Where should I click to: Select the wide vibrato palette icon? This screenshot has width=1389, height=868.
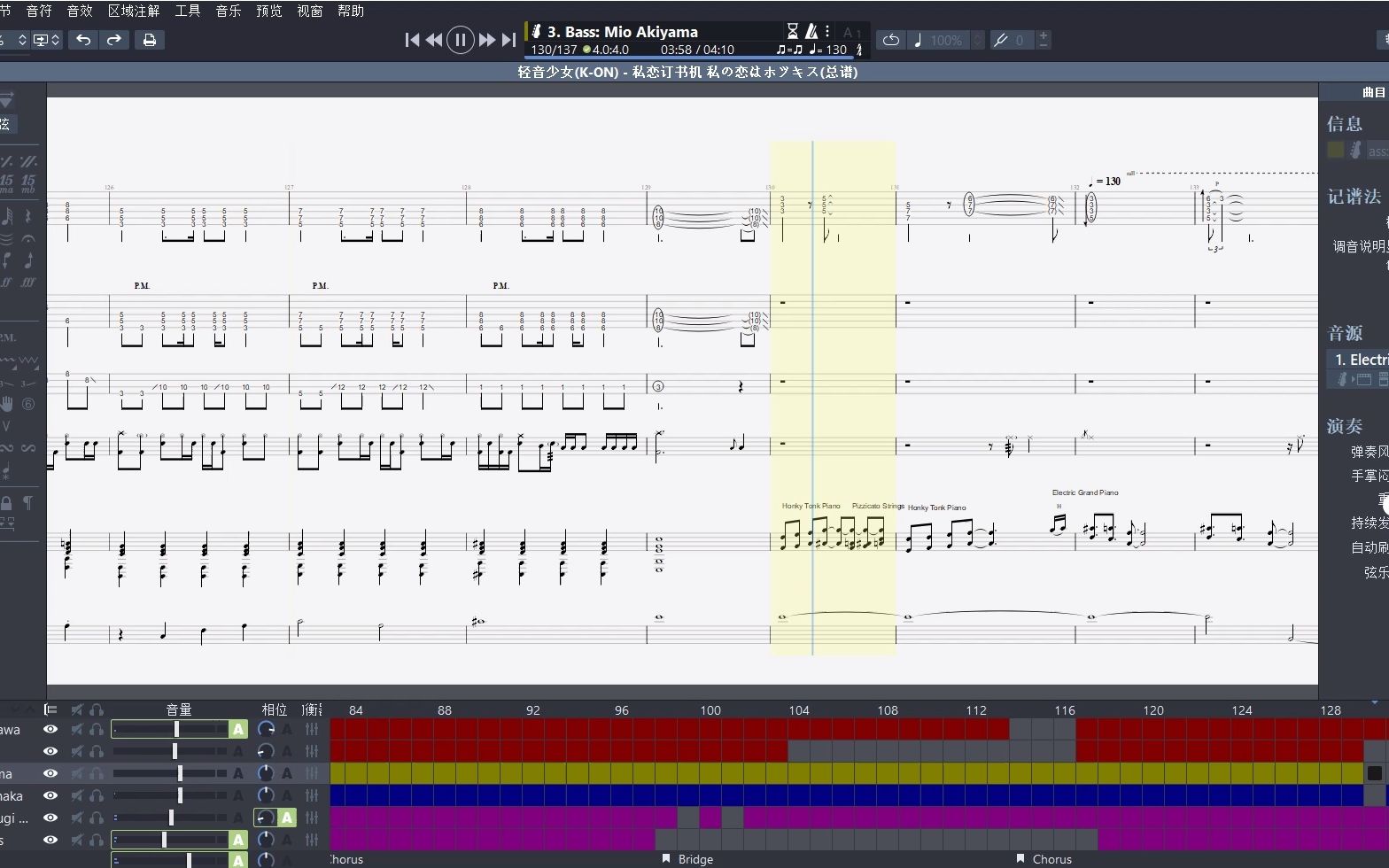pyautogui.click(x=29, y=360)
